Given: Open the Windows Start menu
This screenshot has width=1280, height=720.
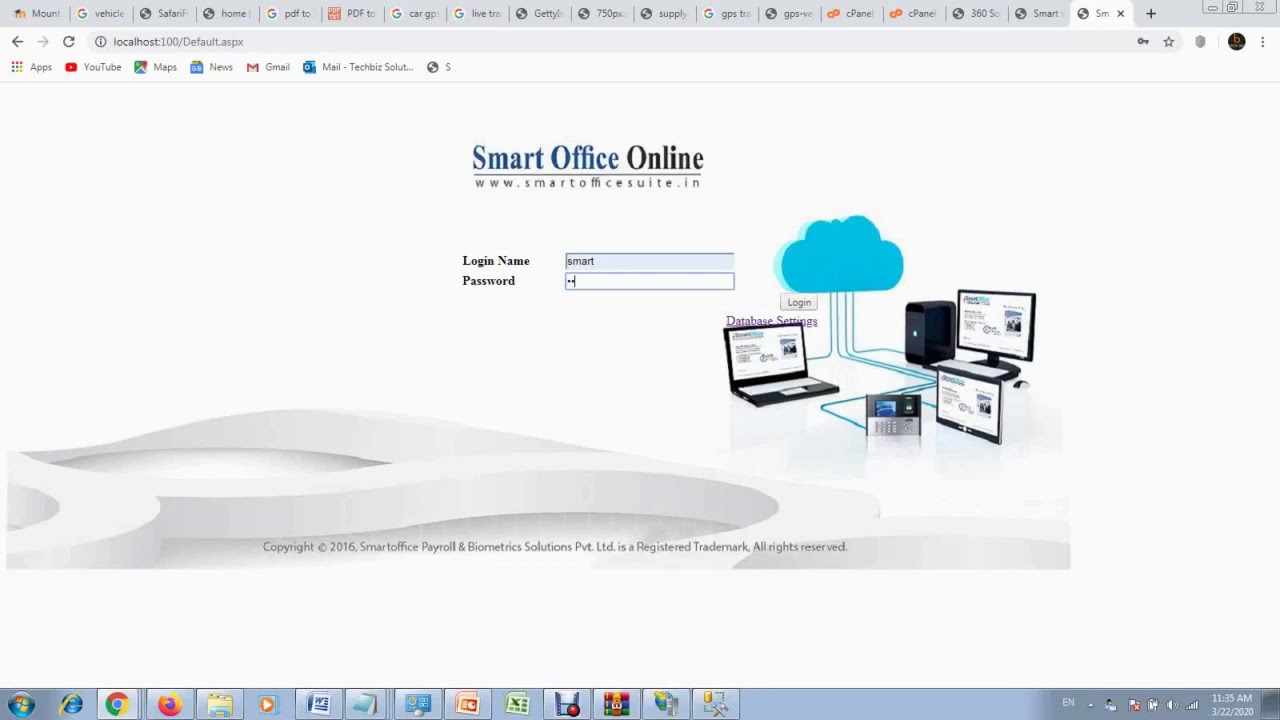Looking at the screenshot, I should (x=21, y=704).
